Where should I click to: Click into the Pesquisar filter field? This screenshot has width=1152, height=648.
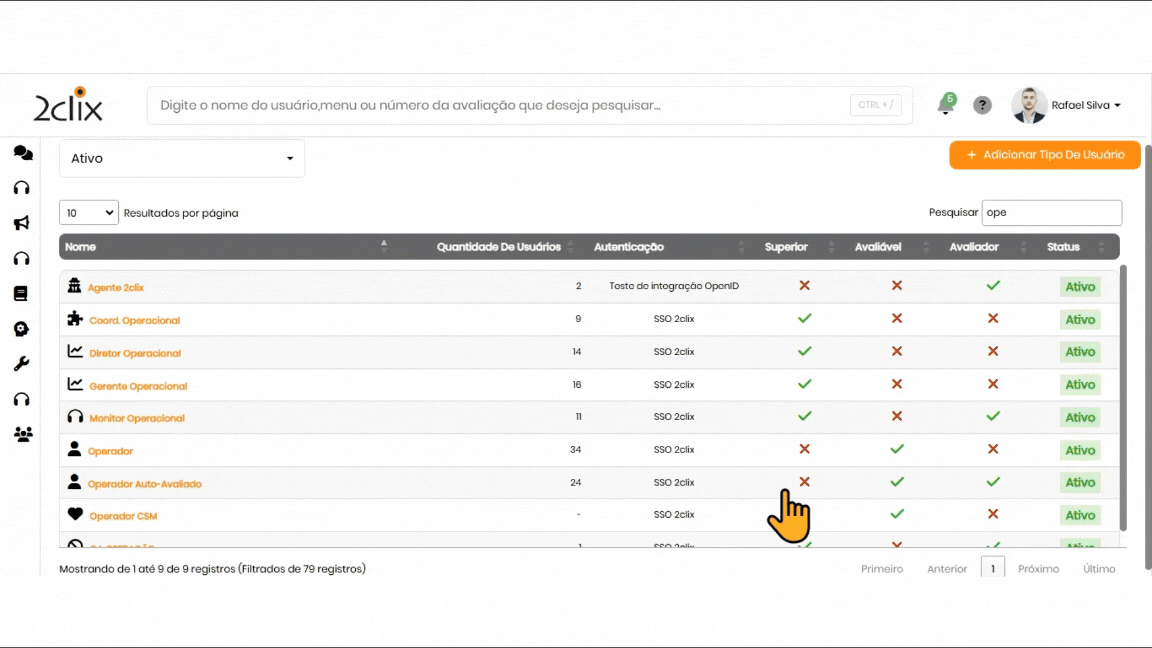[1051, 213]
